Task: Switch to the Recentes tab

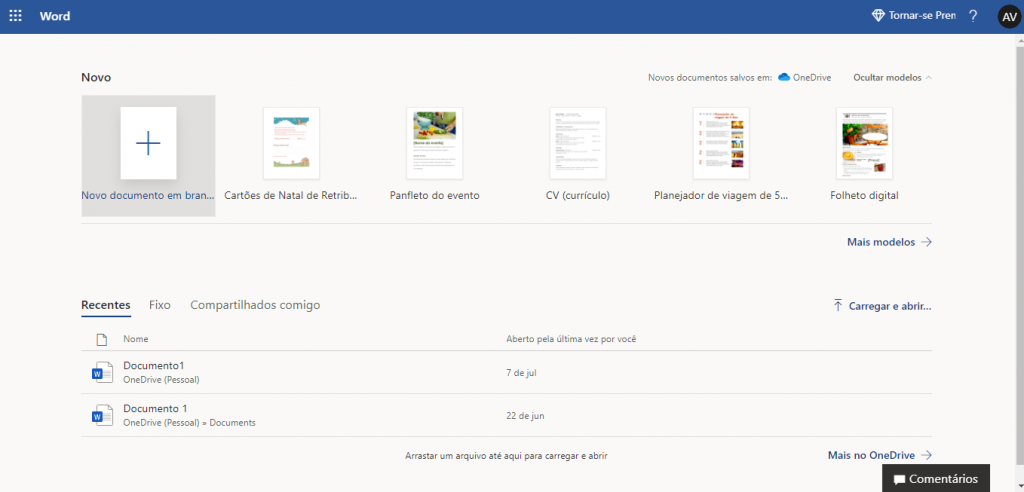Action: click(106, 305)
